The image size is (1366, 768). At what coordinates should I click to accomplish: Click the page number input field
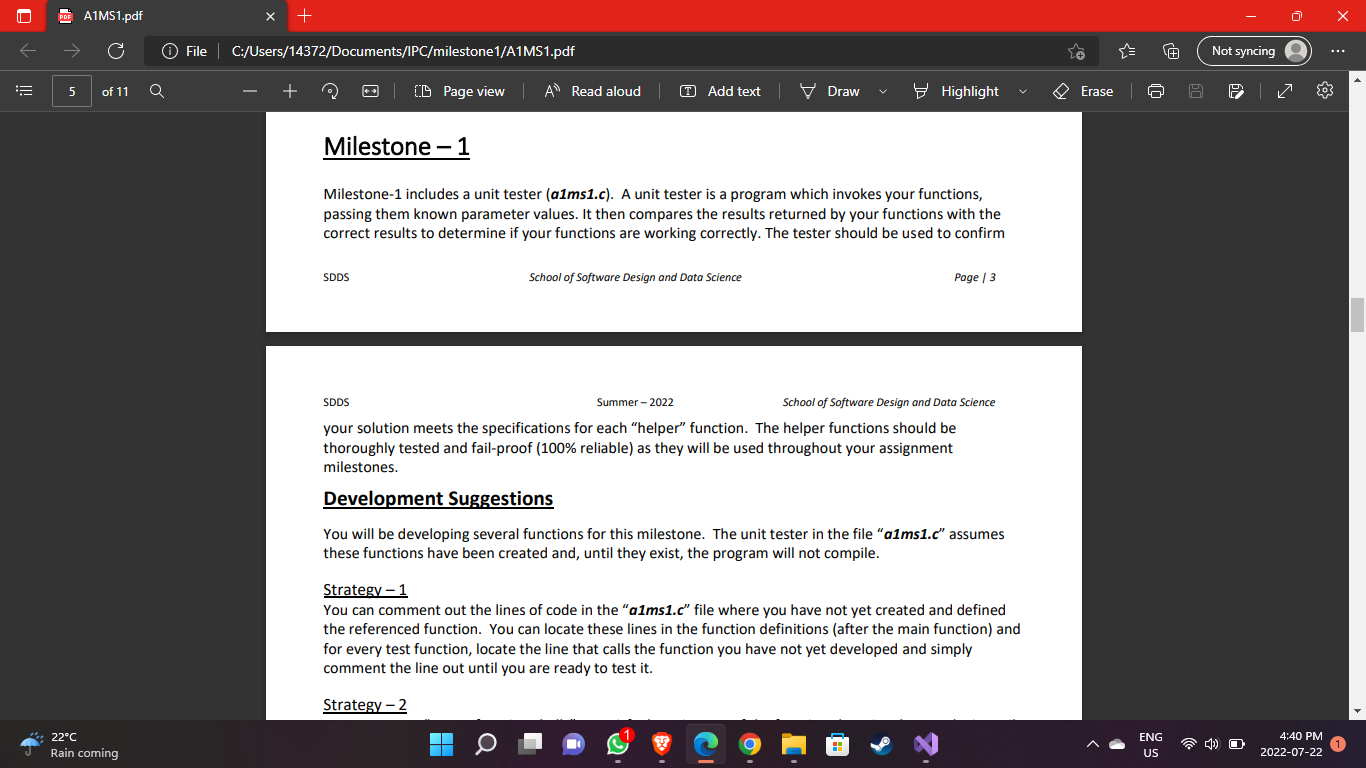[x=71, y=91]
